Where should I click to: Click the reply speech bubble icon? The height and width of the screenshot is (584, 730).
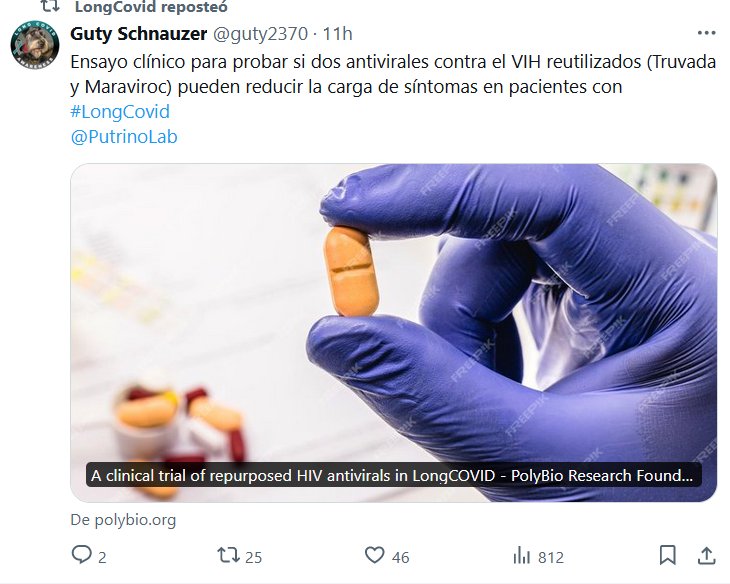pos(81,555)
